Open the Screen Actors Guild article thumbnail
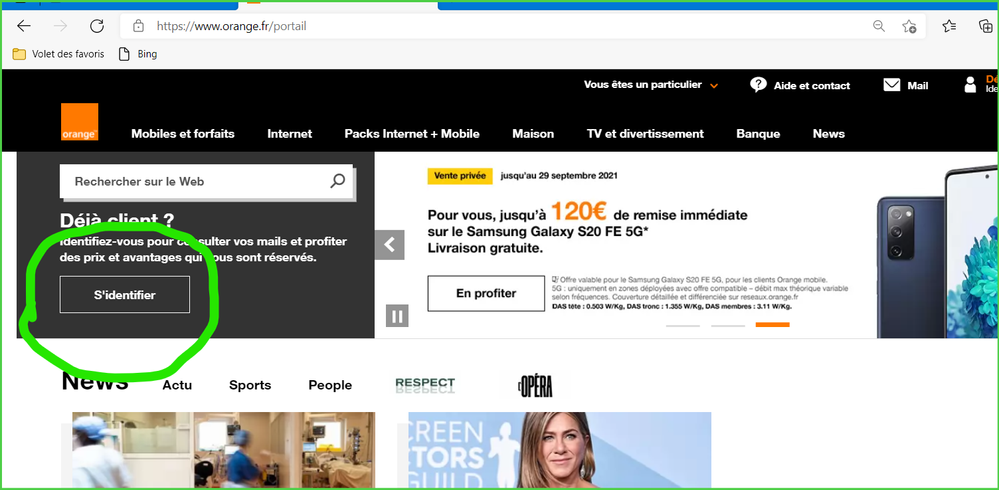 (x=559, y=450)
